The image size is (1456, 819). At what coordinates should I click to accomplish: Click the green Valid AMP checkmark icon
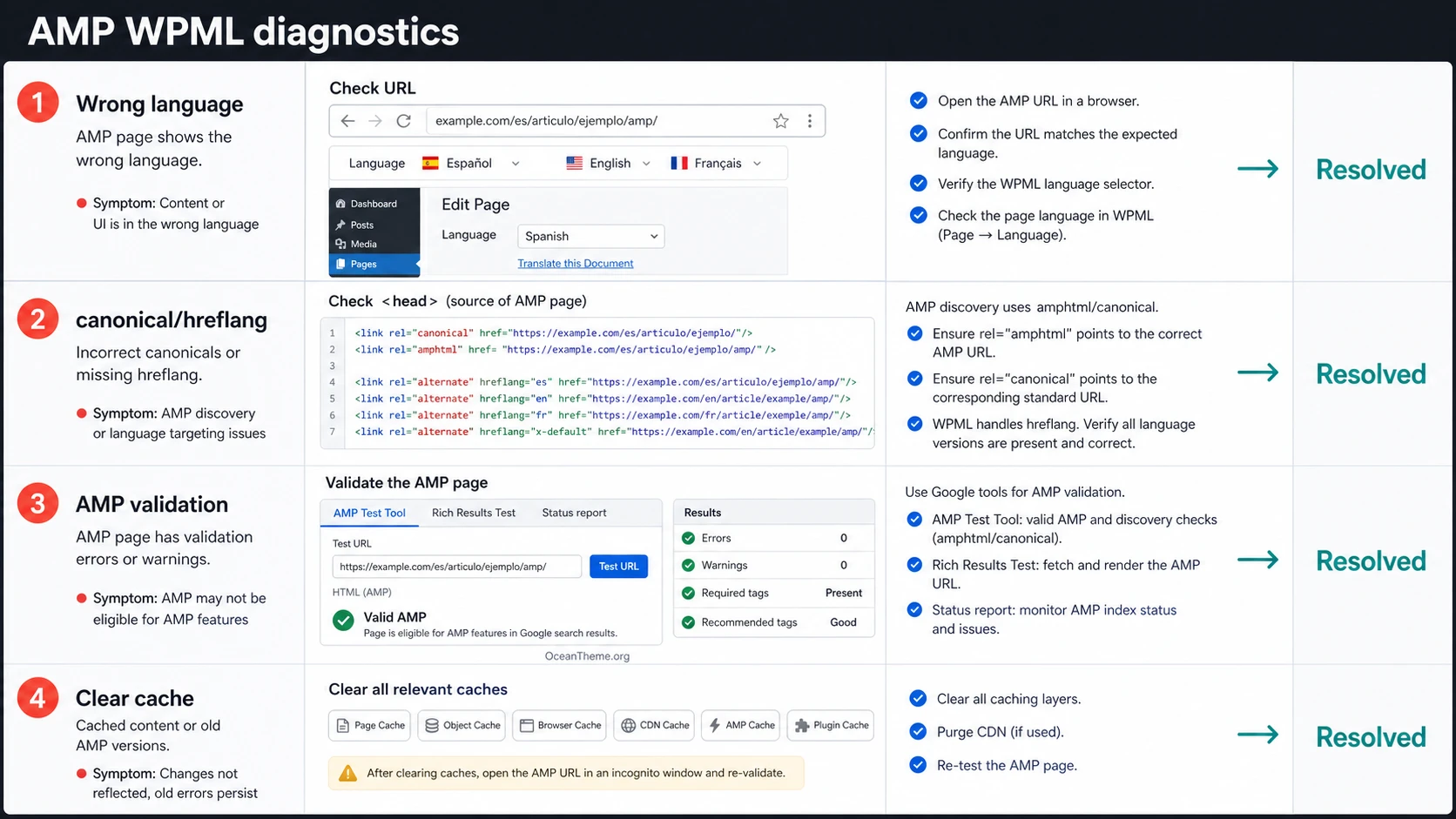tap(343, 621)
